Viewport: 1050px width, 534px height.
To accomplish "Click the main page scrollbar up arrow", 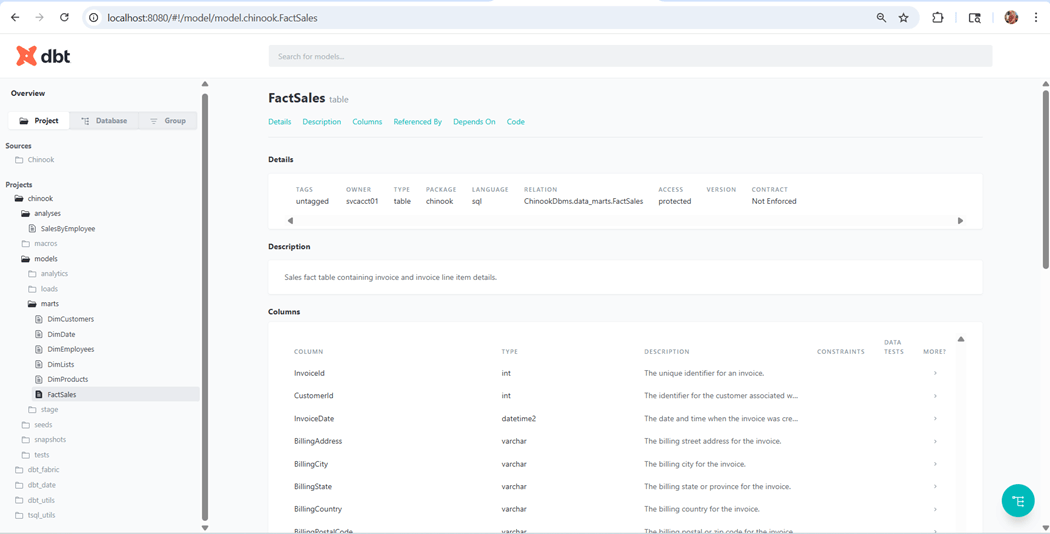I will 1045,84.
